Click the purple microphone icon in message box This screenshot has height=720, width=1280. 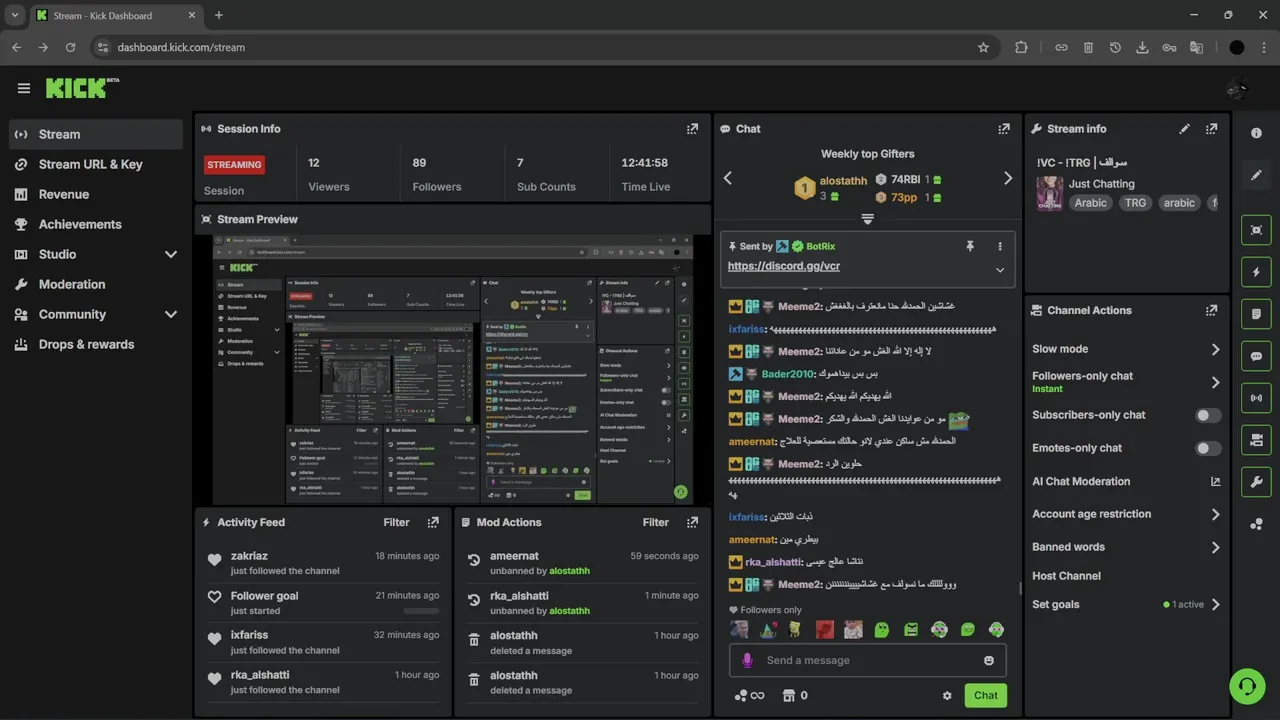746,660
